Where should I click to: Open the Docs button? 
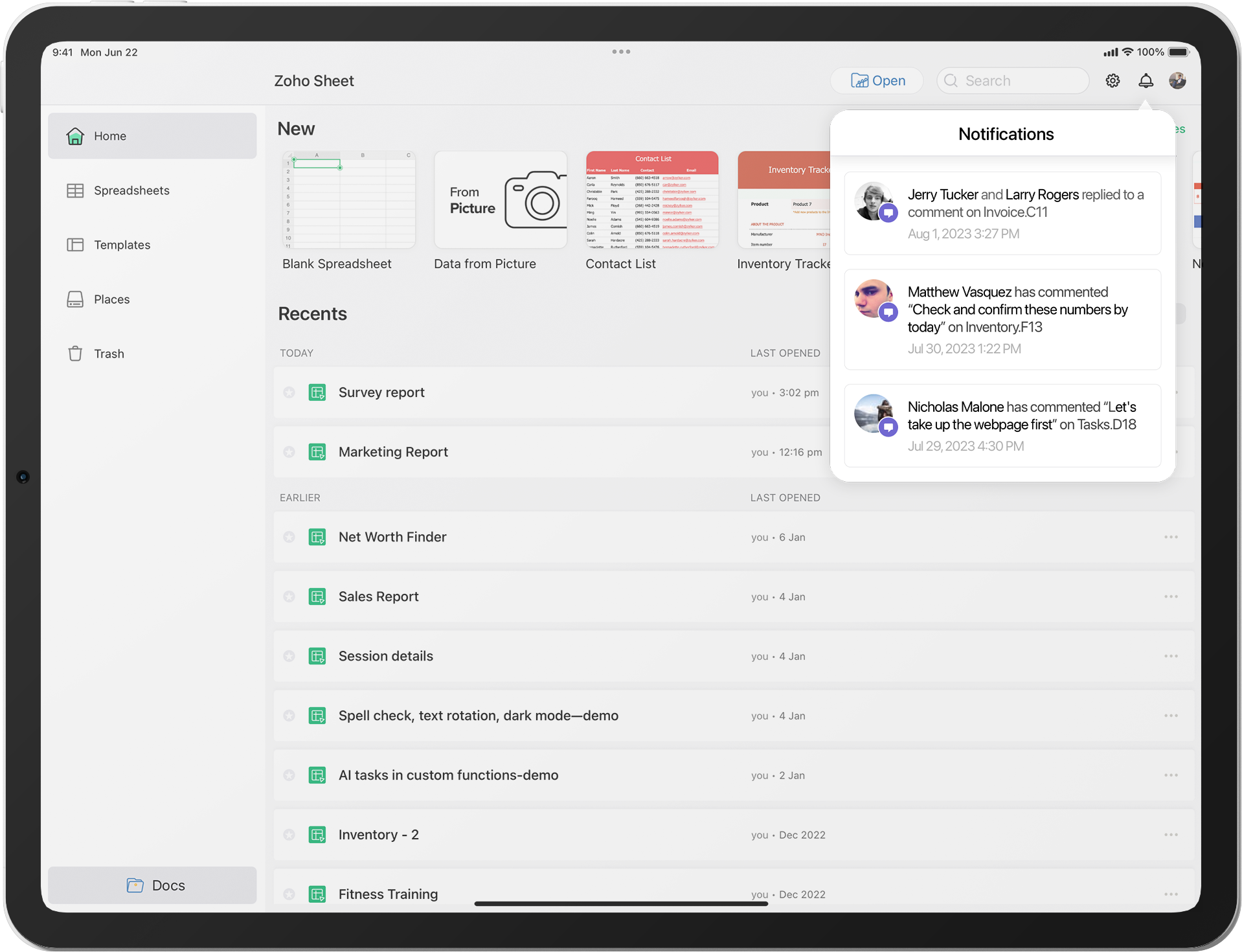tap(152, 885)
